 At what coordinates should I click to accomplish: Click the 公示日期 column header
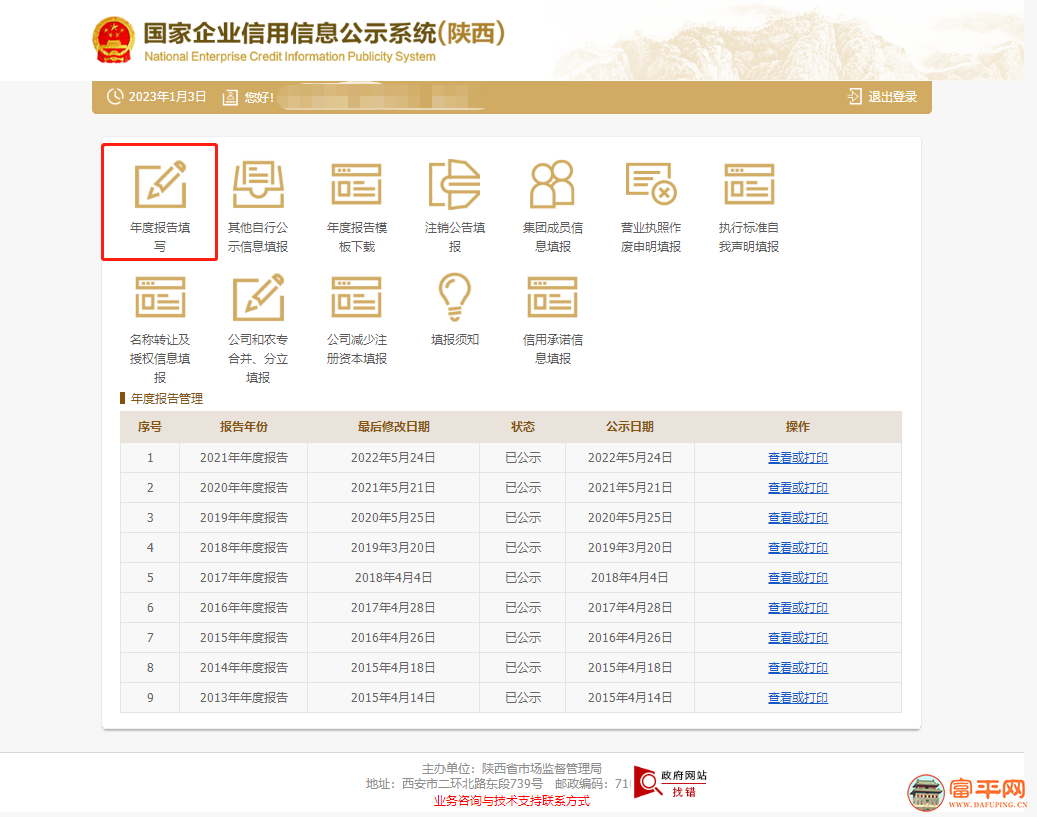pyautogui.click(x=630, y=427)
